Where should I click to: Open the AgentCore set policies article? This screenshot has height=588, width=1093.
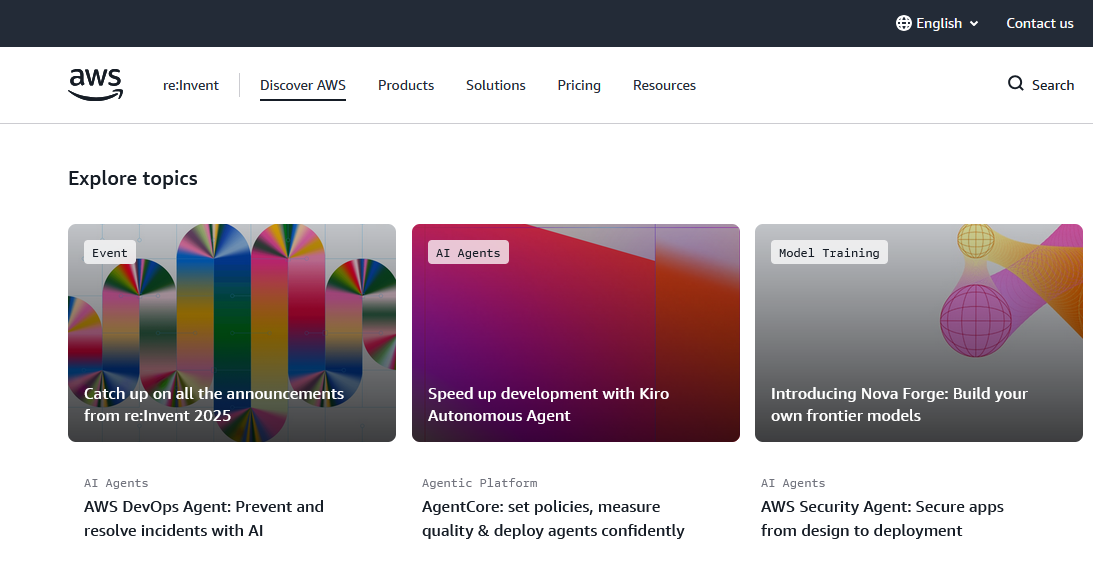tap(553, 518)
